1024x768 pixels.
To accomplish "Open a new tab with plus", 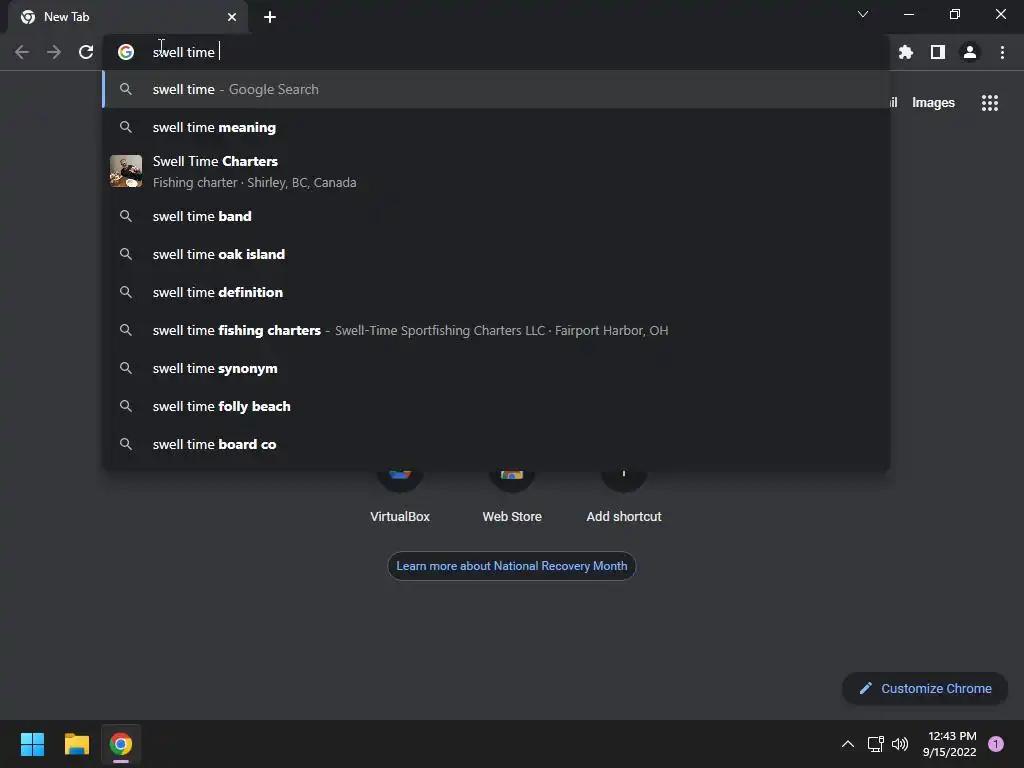I will pyautogui.click(x=270, y=17).
